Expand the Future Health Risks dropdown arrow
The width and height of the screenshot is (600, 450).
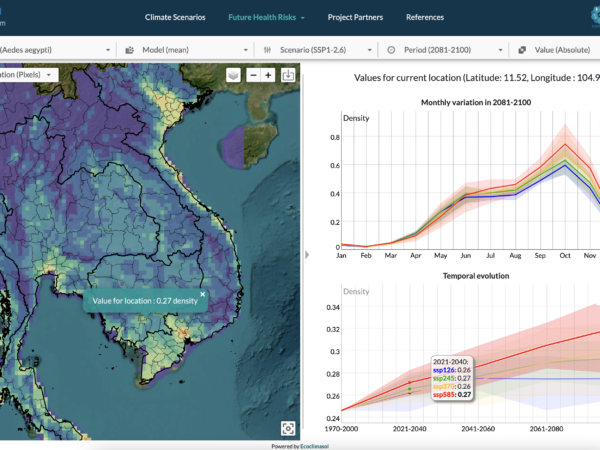click(x=303, y=18)
